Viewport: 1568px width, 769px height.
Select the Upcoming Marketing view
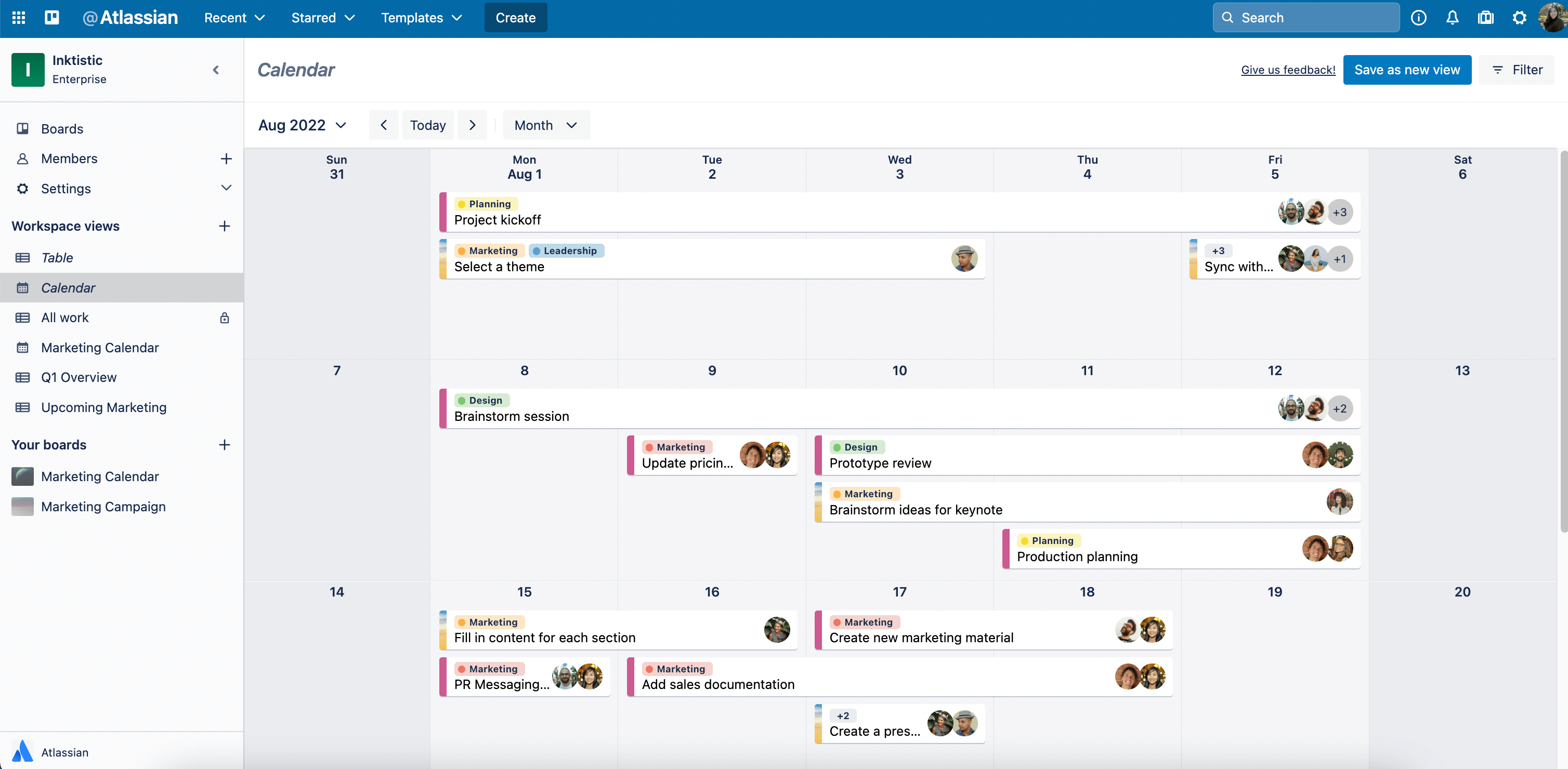coord(103,407)
